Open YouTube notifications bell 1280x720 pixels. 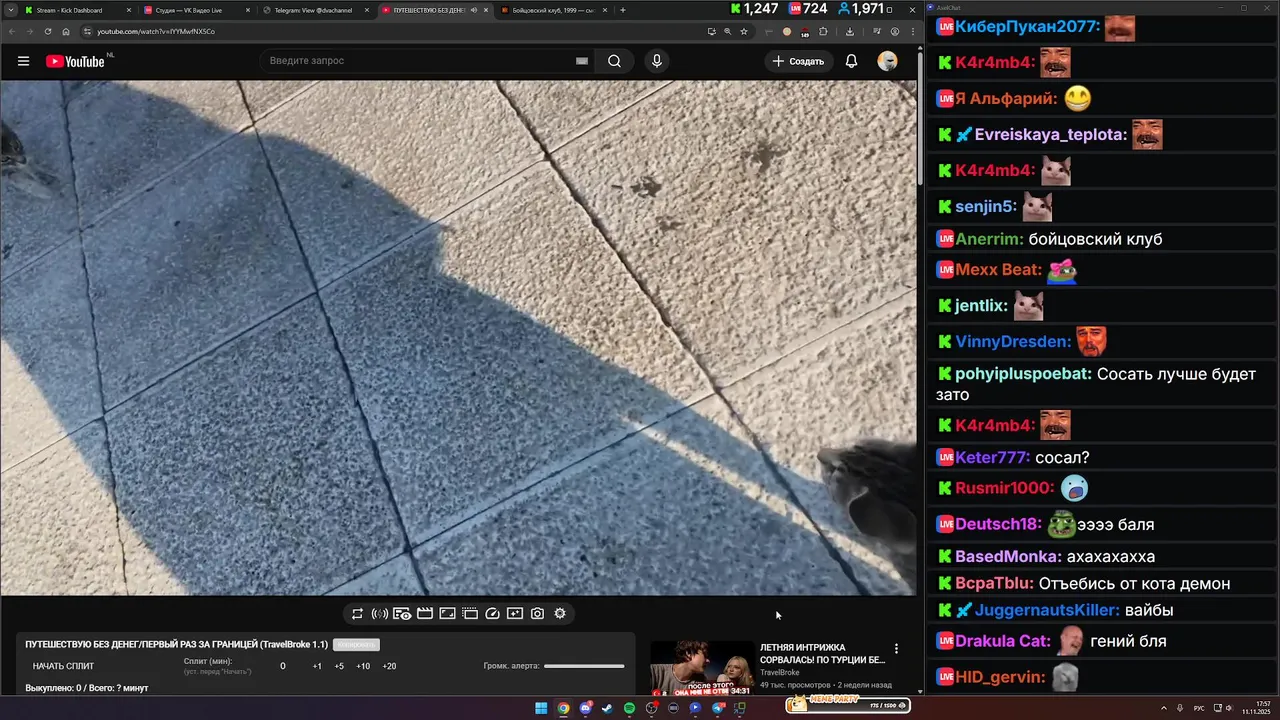click(x=851, y=61)
